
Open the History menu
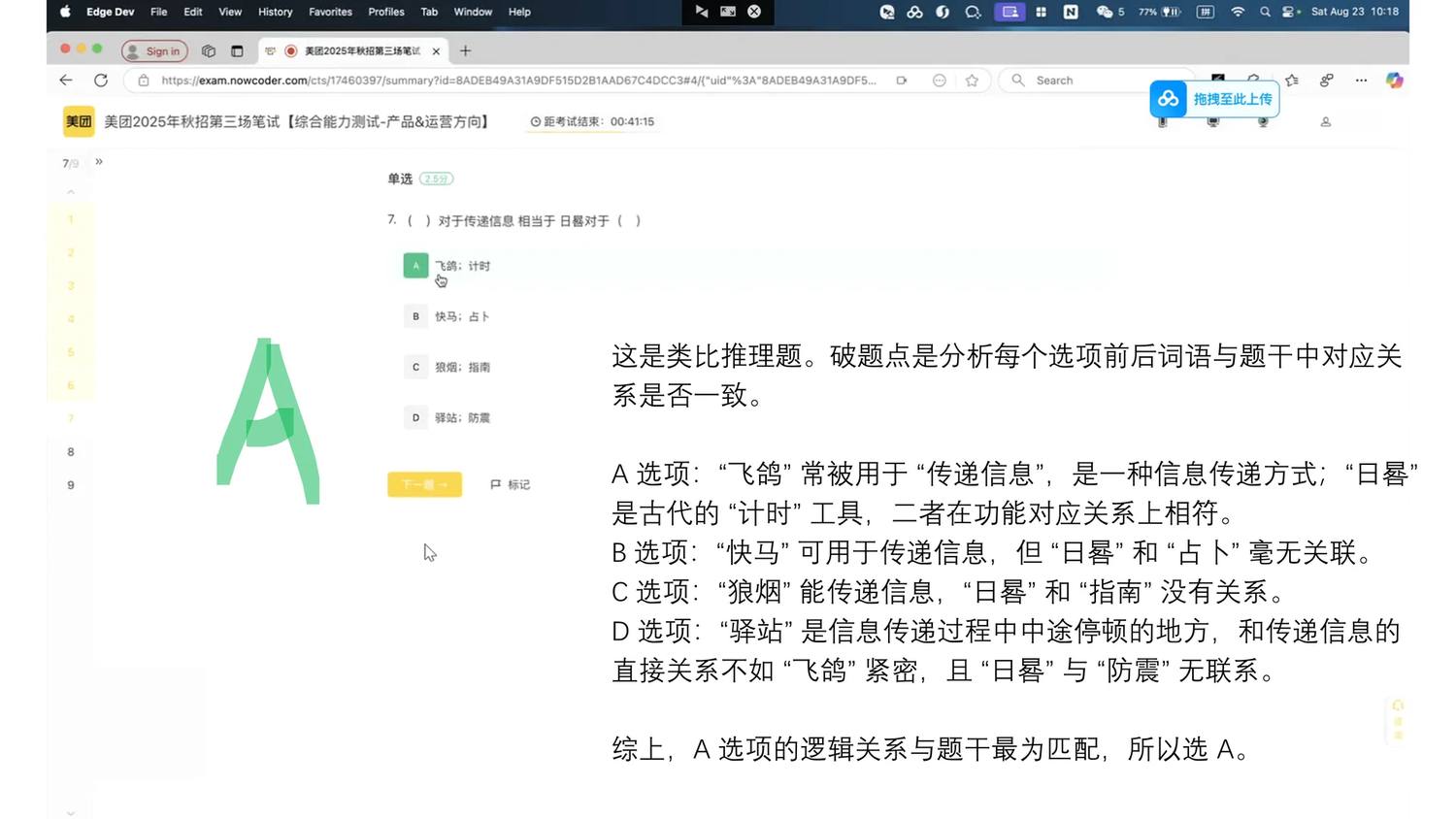275,12
